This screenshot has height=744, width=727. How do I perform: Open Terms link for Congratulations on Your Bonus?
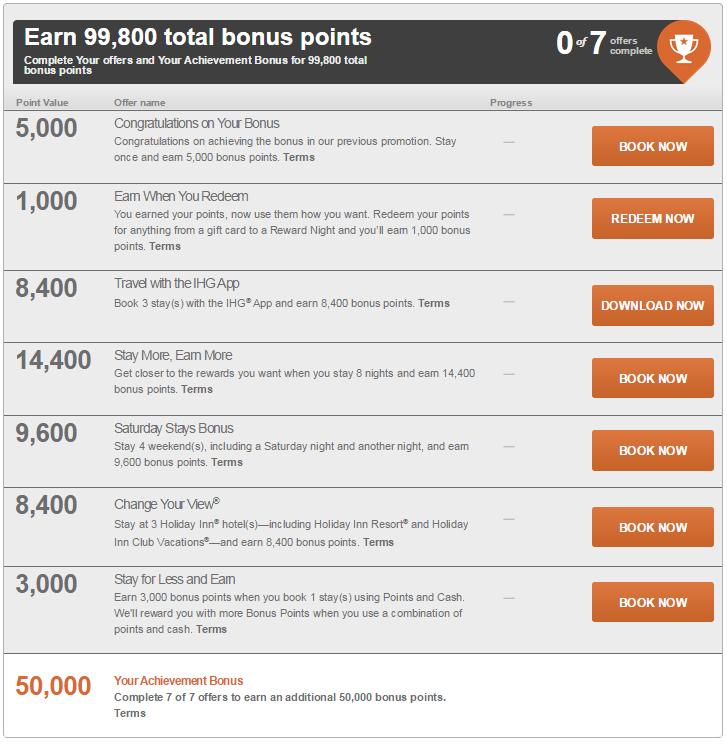pos(299,158)
